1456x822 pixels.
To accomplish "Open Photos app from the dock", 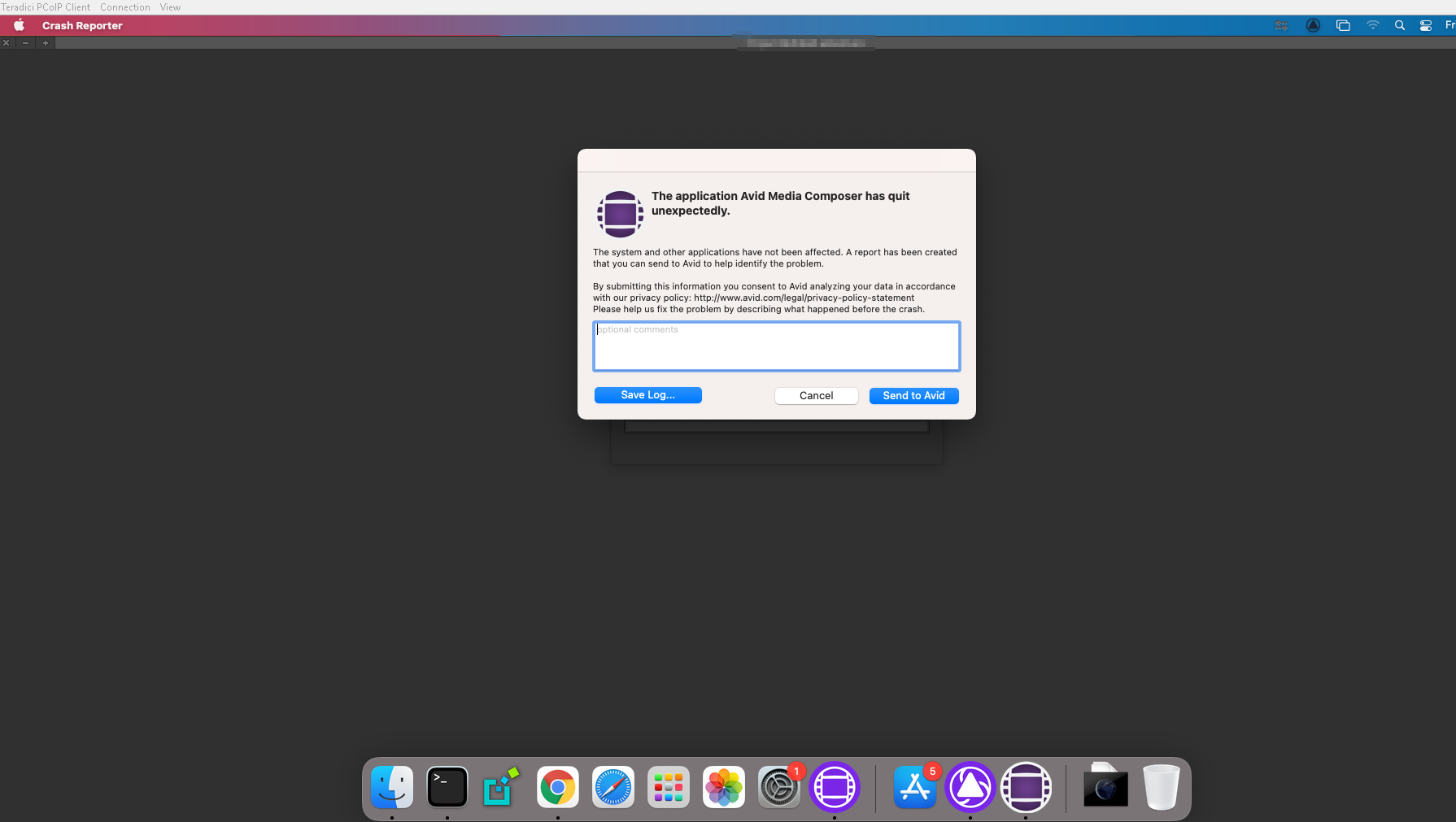I will [724, 787].
